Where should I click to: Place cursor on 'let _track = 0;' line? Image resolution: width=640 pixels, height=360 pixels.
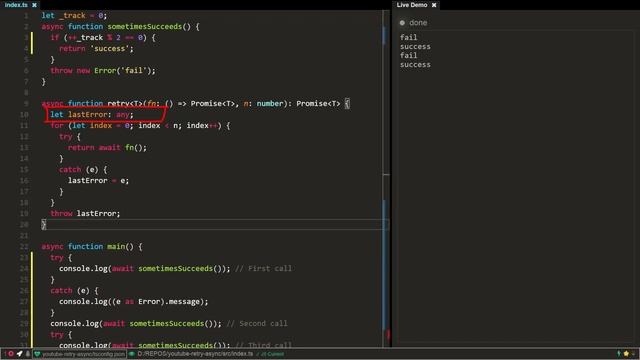pyautogui.click(x=74, y=16)
